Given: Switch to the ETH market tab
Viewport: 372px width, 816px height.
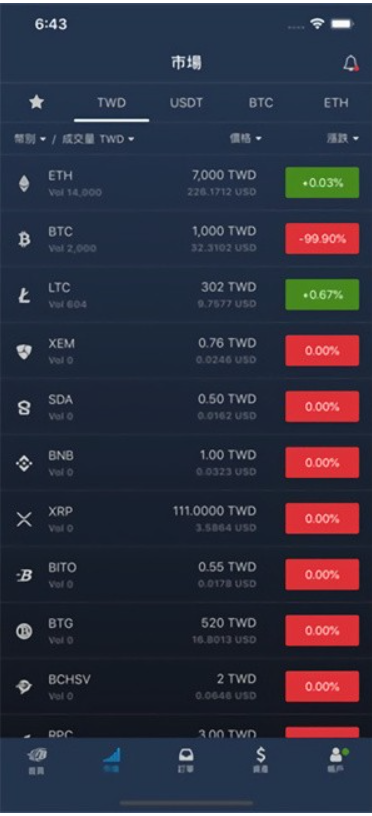Looking at the screenshot, I should (336, 103).
